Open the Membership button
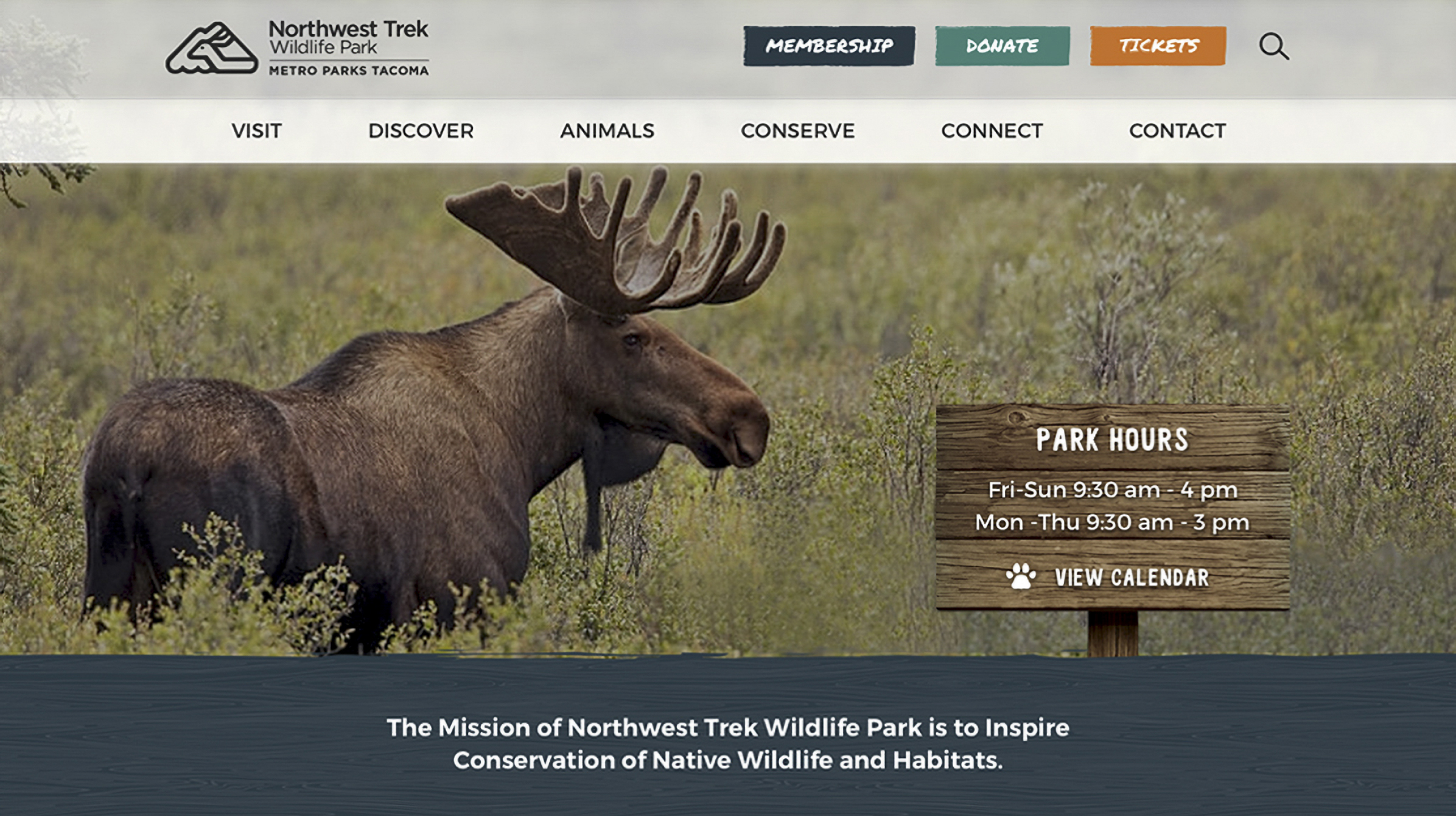The height and width of the screenshot is (816, 1456). [x=829, y=46]
